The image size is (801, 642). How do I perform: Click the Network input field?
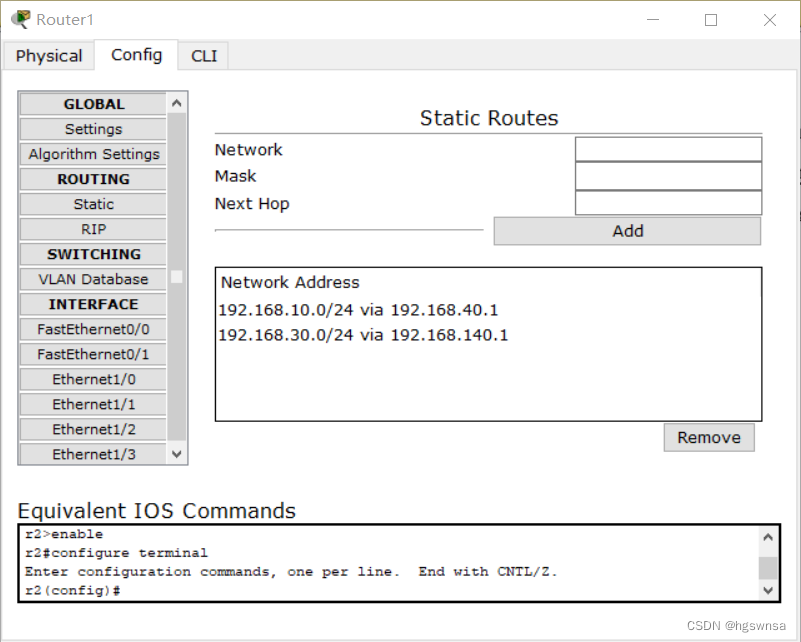pos(668,150)
